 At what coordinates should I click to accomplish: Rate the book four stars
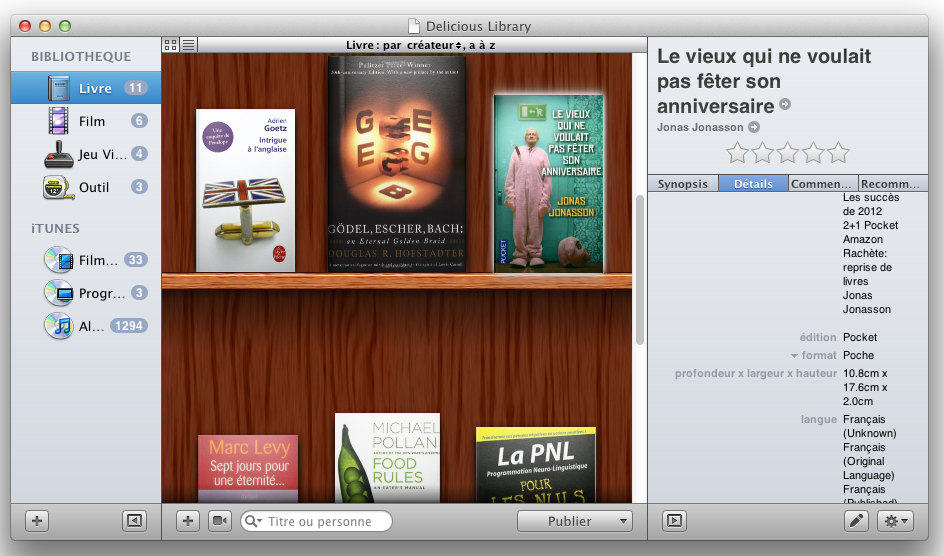point(813,153)
